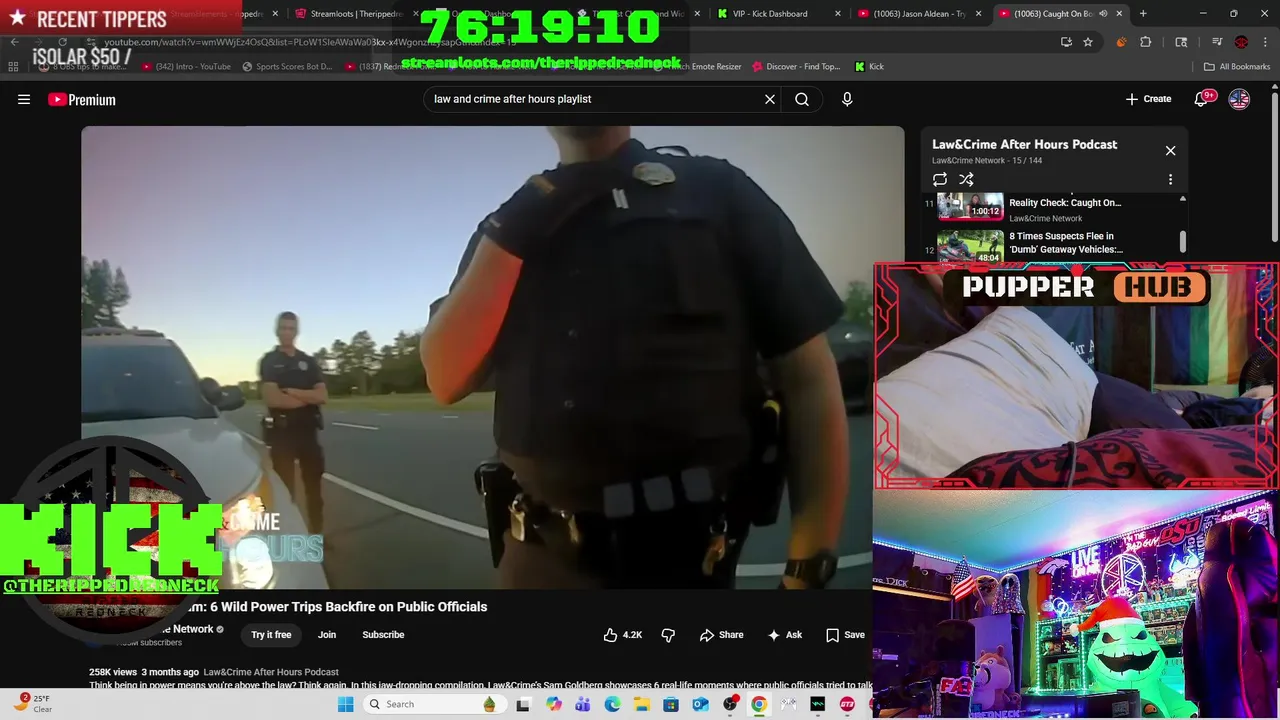Open Microsoft Teams from the taskbar

pos(583,704)
